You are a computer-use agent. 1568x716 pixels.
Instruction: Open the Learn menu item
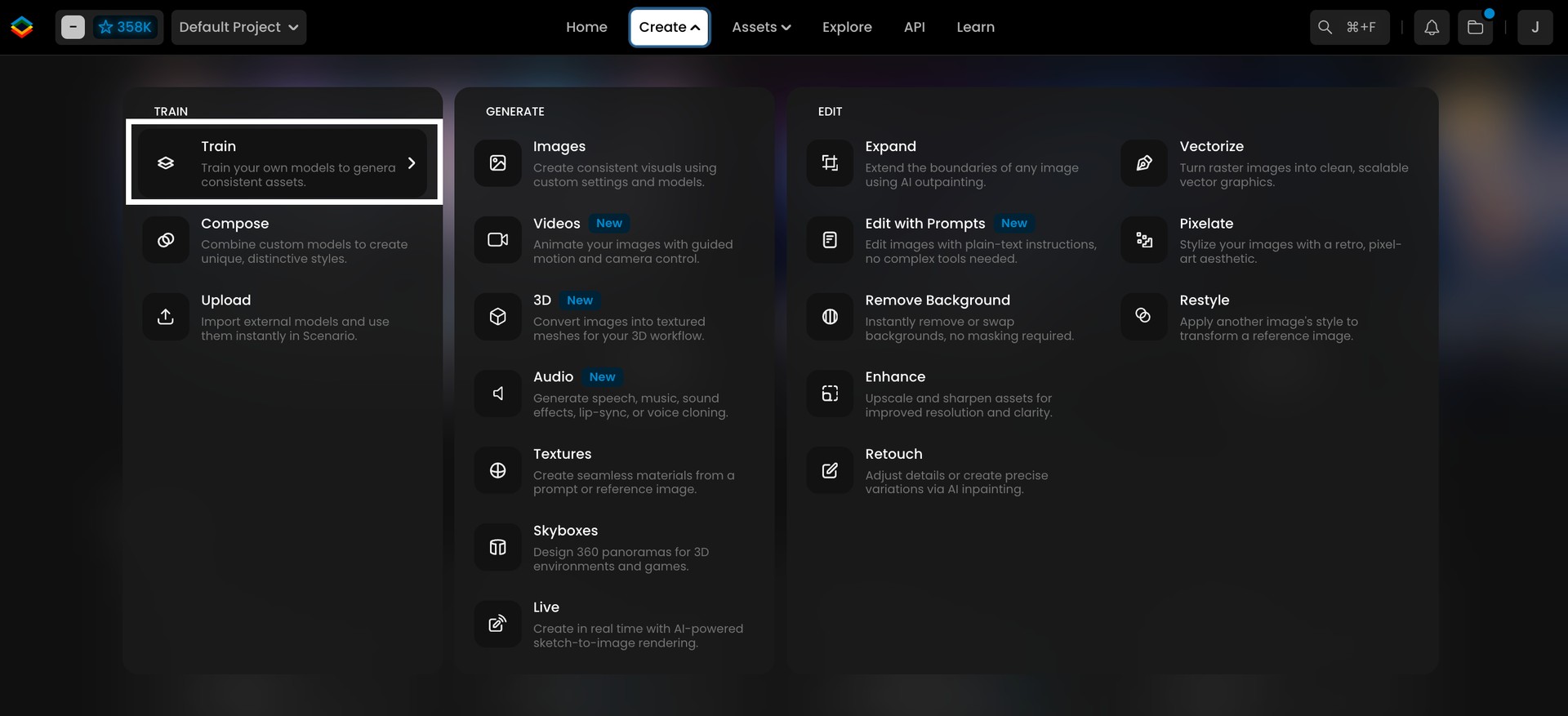point(975,28)
